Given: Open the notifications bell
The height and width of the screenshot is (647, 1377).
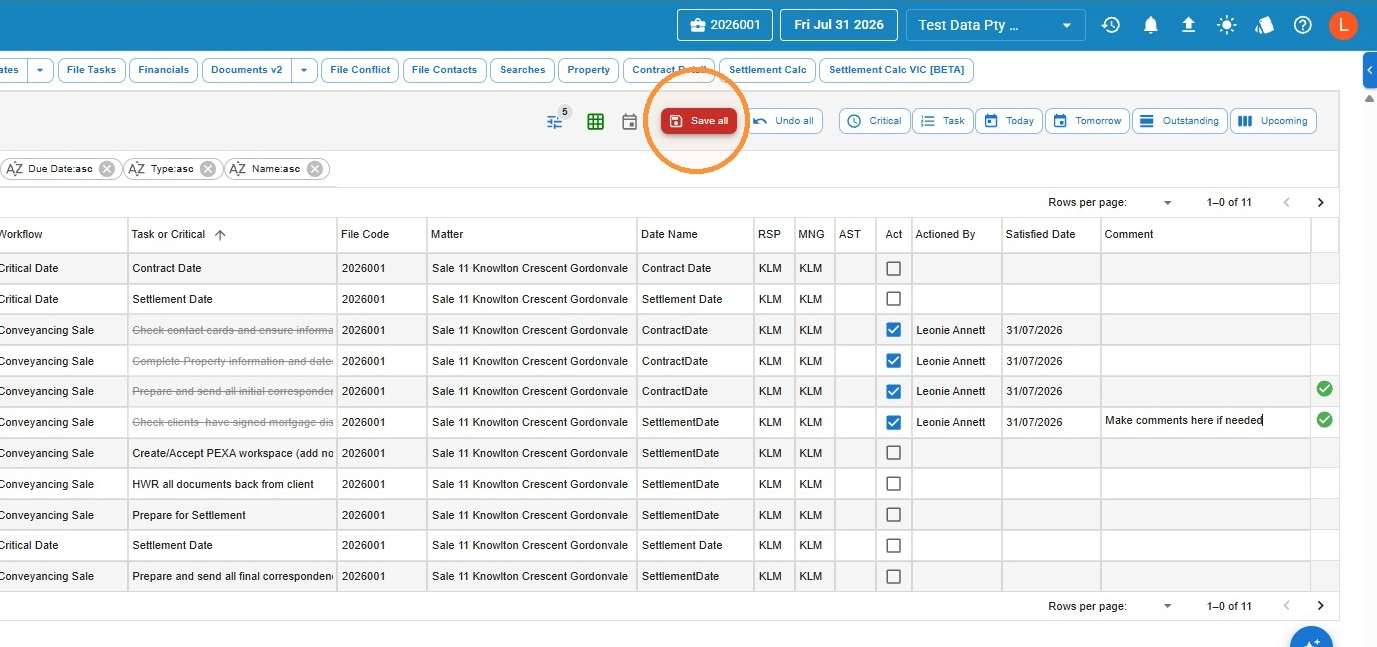Looking at the screenshot, I should click(1151, 25).
